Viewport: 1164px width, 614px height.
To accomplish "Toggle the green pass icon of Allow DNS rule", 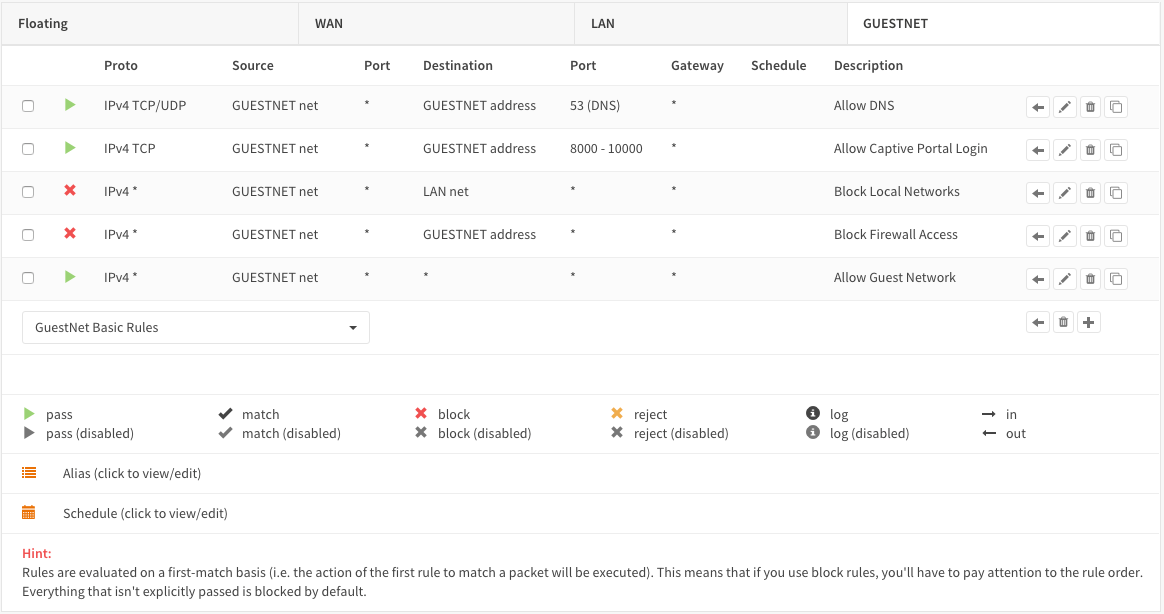I will (x=70, y=104).
